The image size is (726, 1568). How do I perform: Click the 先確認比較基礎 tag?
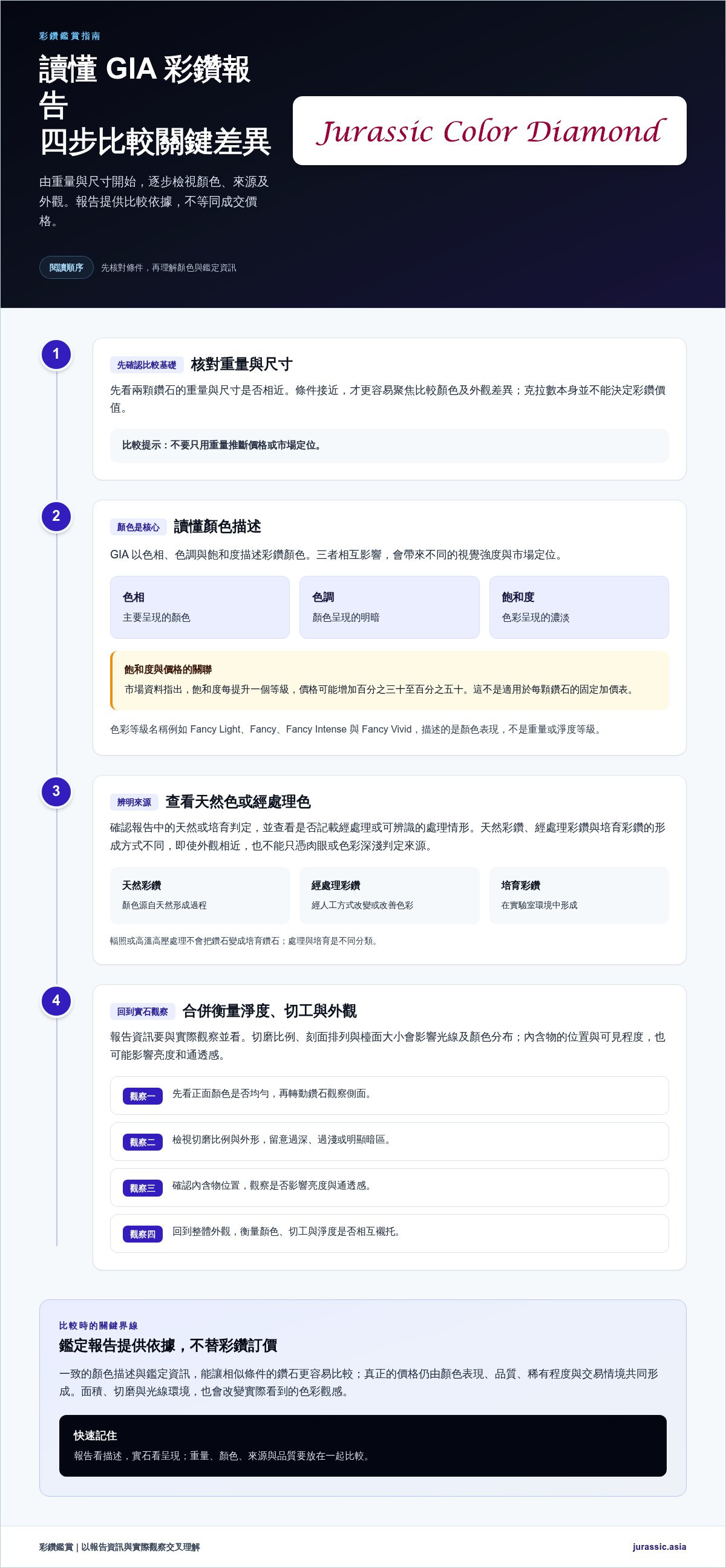pyautogui.click(x=146, y=365)
